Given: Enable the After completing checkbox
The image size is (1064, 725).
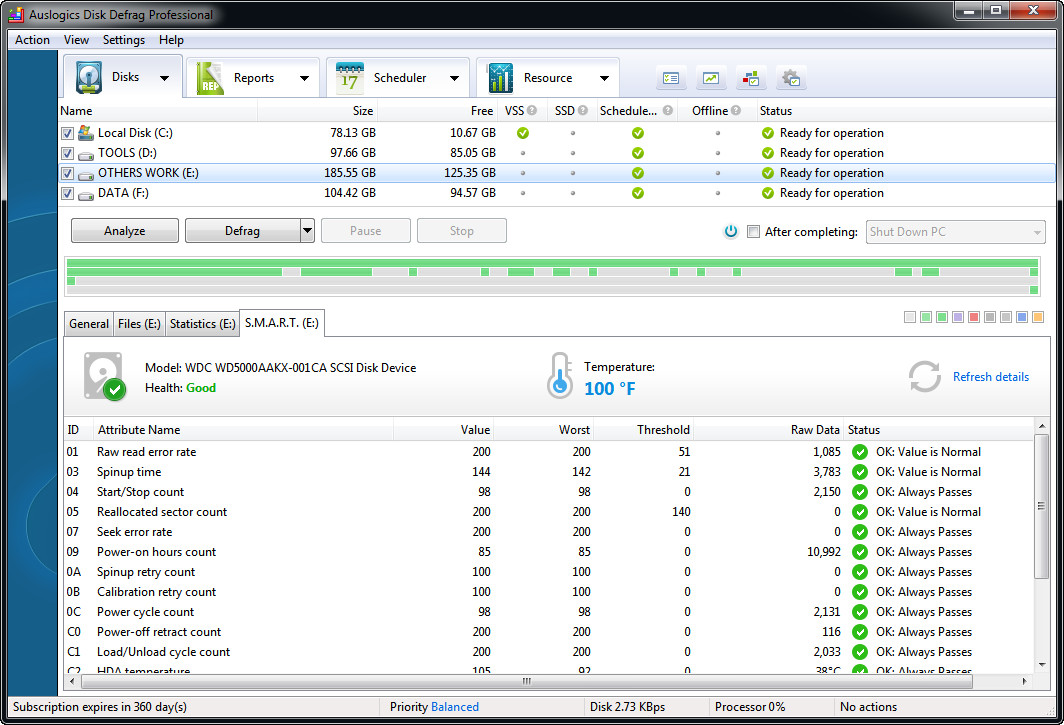Looking at the screenshot, I should click(x=753, y=231).
